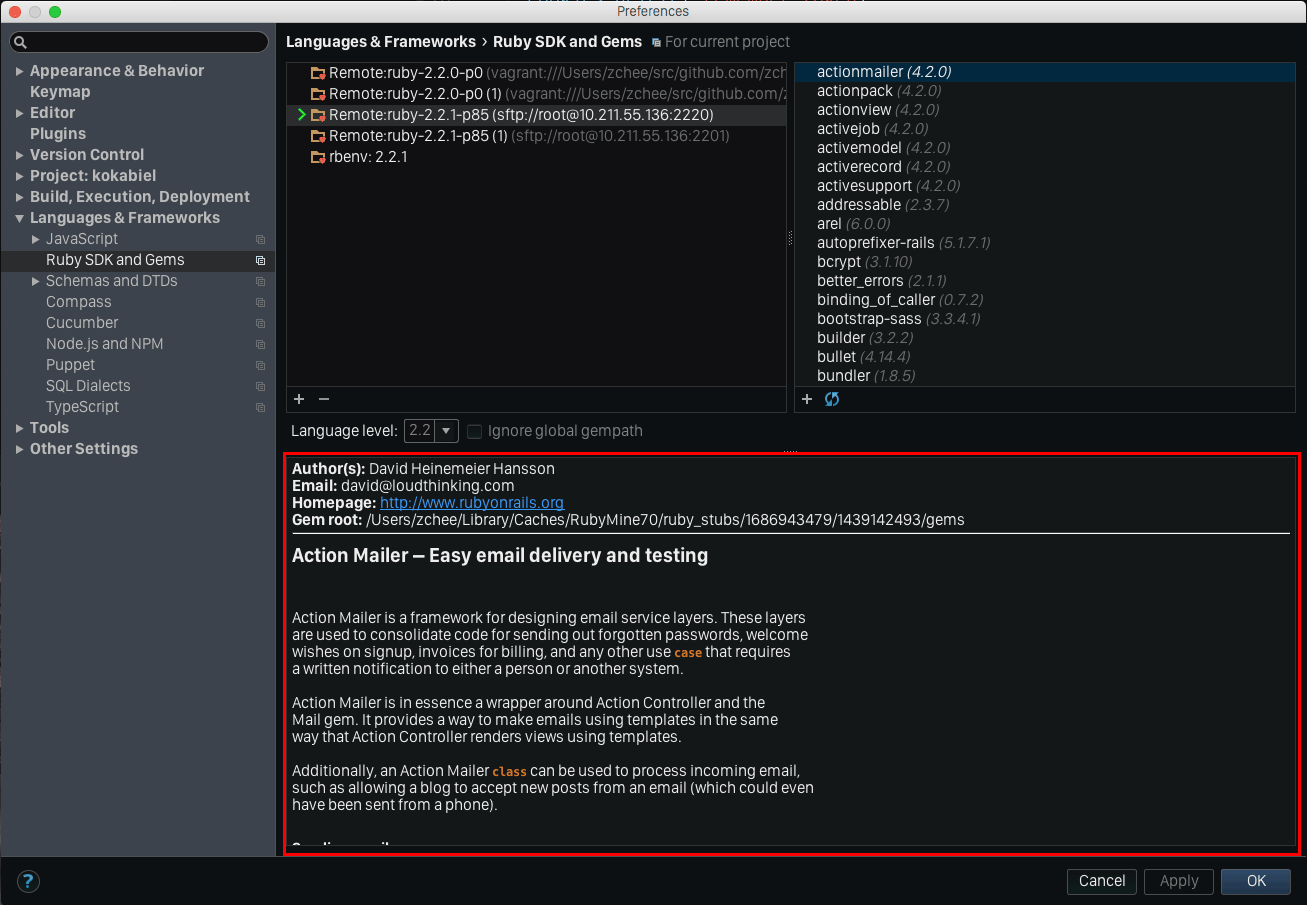
Task: Select Compass settings page
Action: coord(79,302)
